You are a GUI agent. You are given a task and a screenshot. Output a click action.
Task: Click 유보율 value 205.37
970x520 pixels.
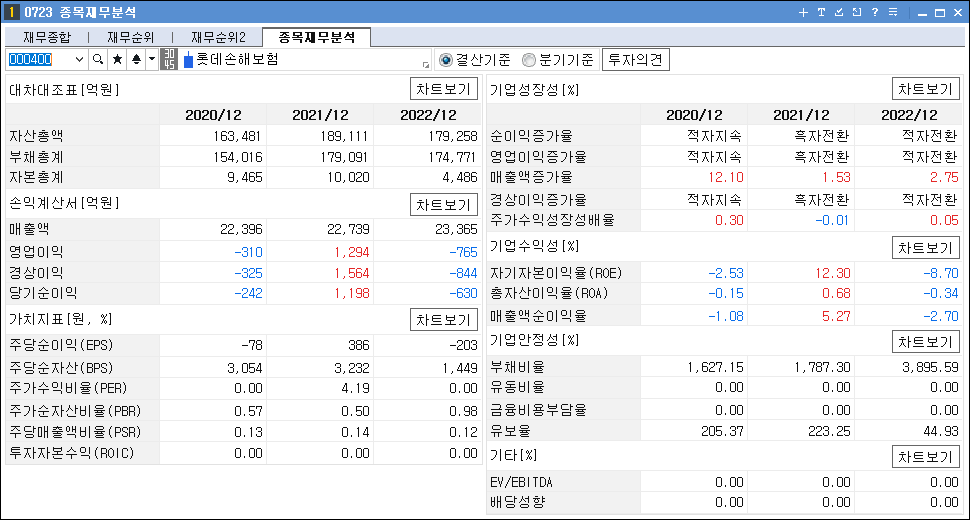pyautogui.click(x=723, y=431)
